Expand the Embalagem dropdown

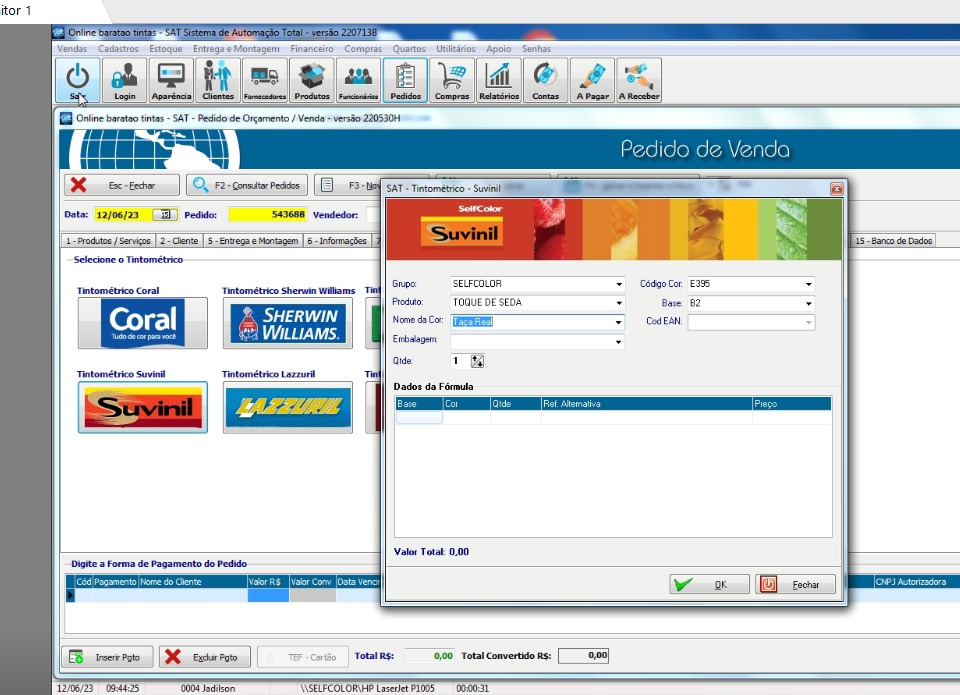pyautogui.click(x=620, y=341)
